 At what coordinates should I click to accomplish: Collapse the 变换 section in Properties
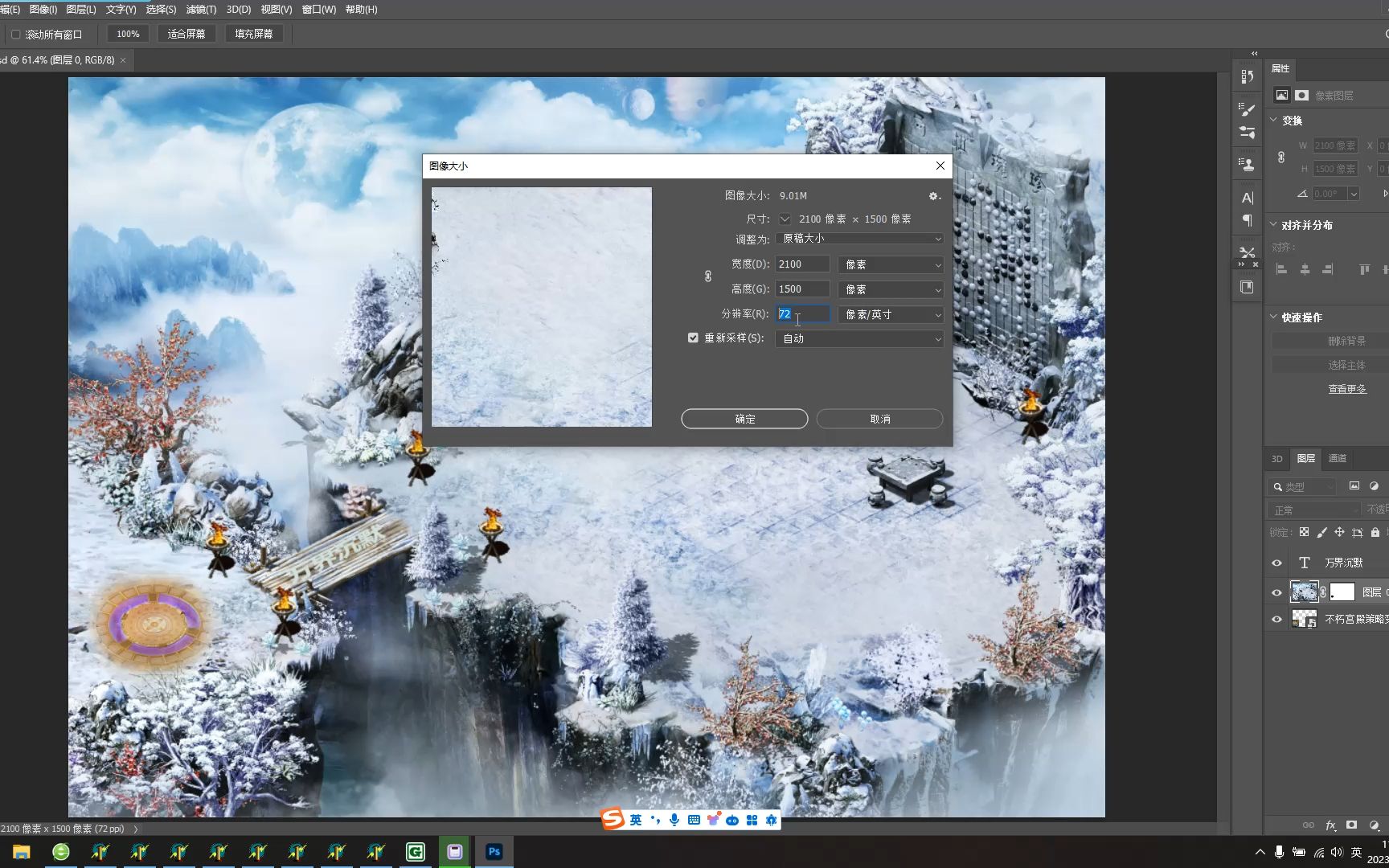tap(1274, 120)
